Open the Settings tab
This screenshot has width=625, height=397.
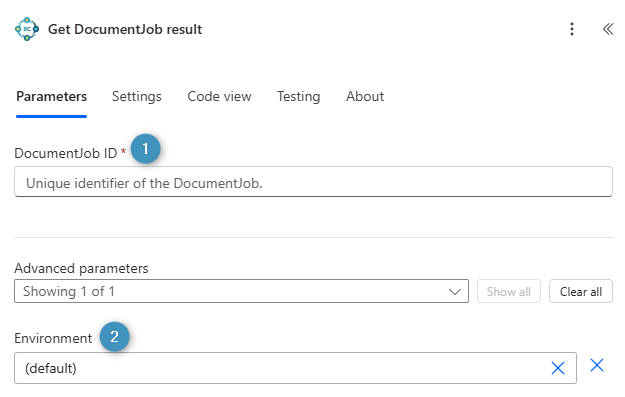tap(137, 96)
